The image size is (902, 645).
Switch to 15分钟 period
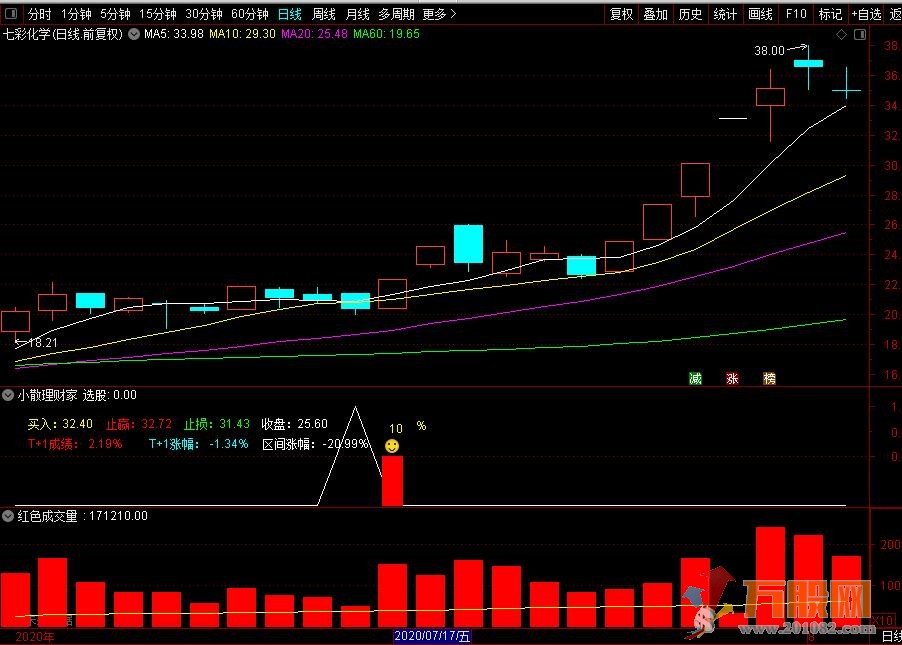point(158,14)
